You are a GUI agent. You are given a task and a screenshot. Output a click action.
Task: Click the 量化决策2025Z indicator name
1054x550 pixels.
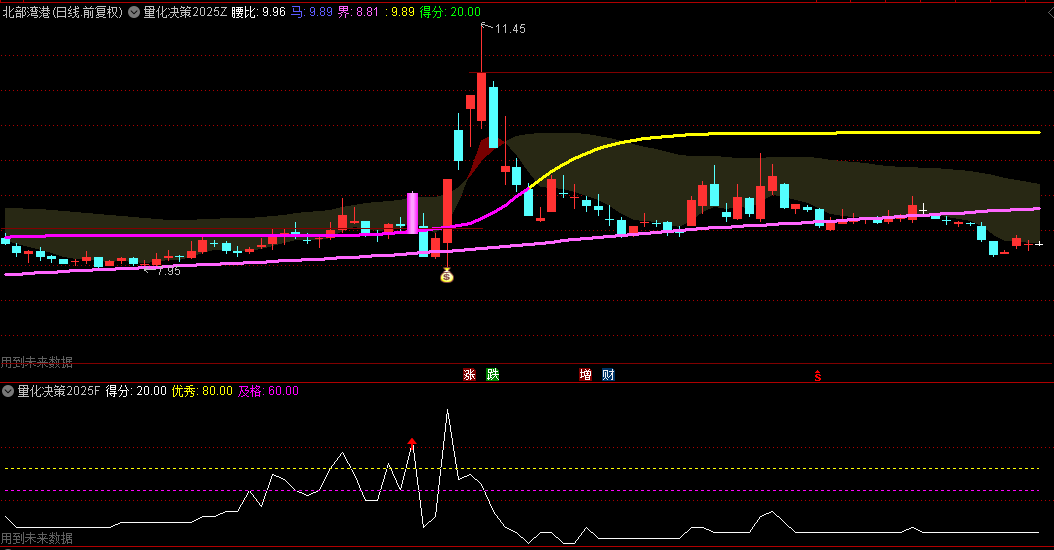click(x=185, y=12)
